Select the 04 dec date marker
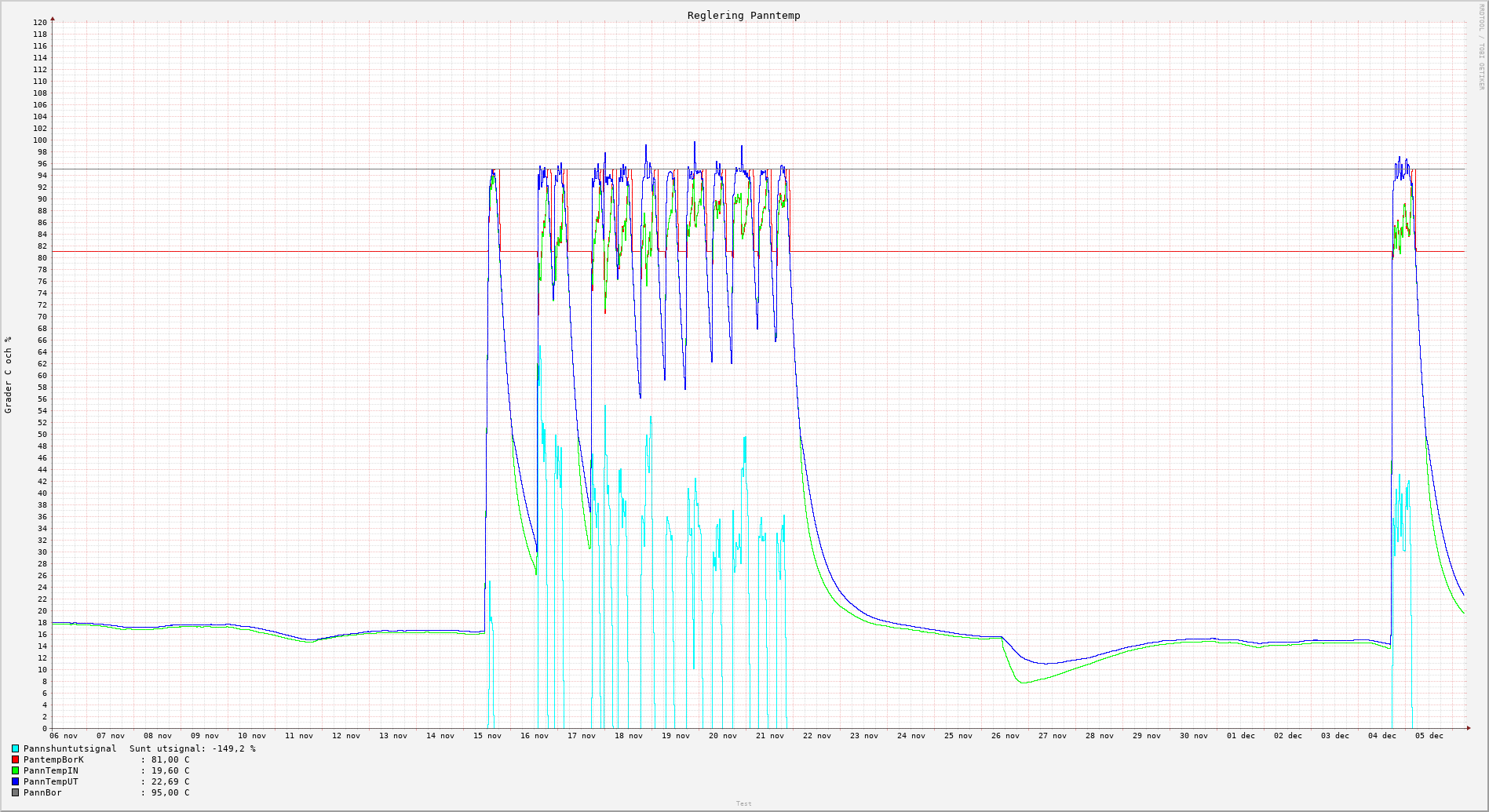1489x812 pixels. pyautogui.click(x=1382, y=736)
